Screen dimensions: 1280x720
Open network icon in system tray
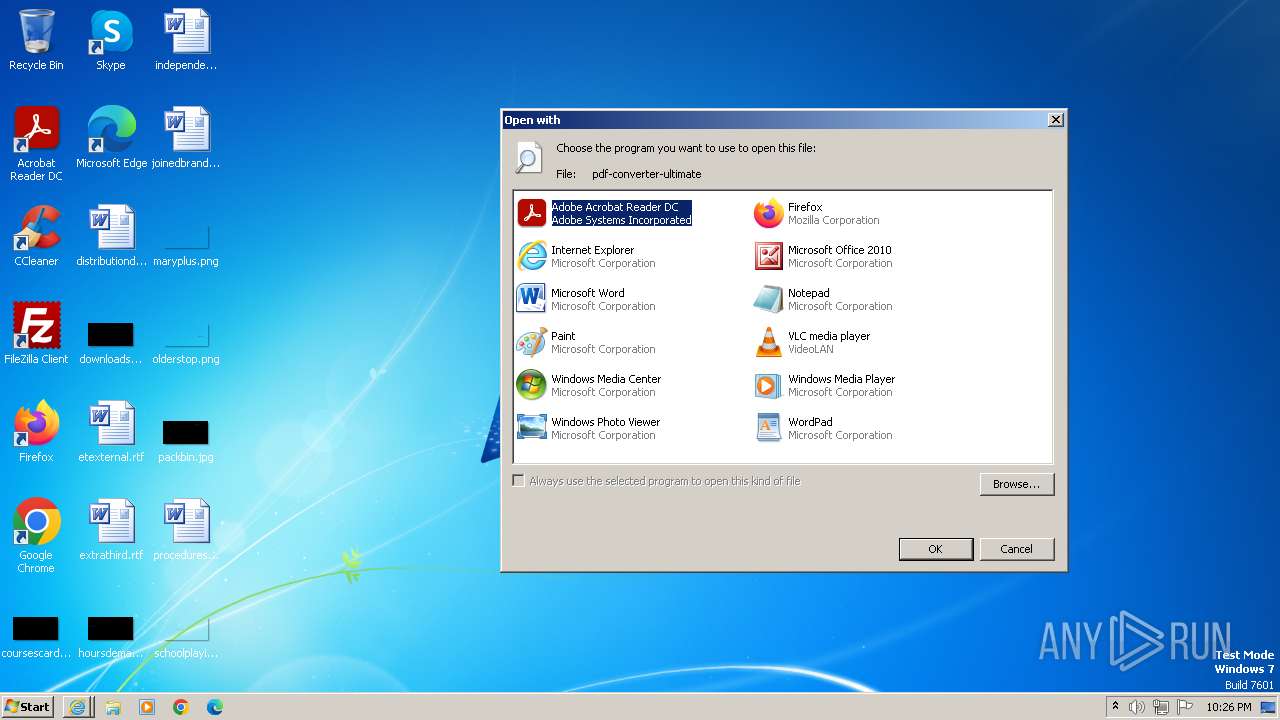coord(1161,707)
